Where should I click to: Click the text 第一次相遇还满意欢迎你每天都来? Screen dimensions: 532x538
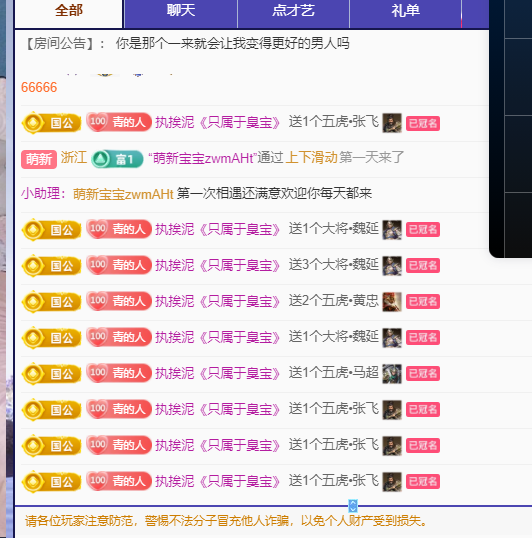274,194
